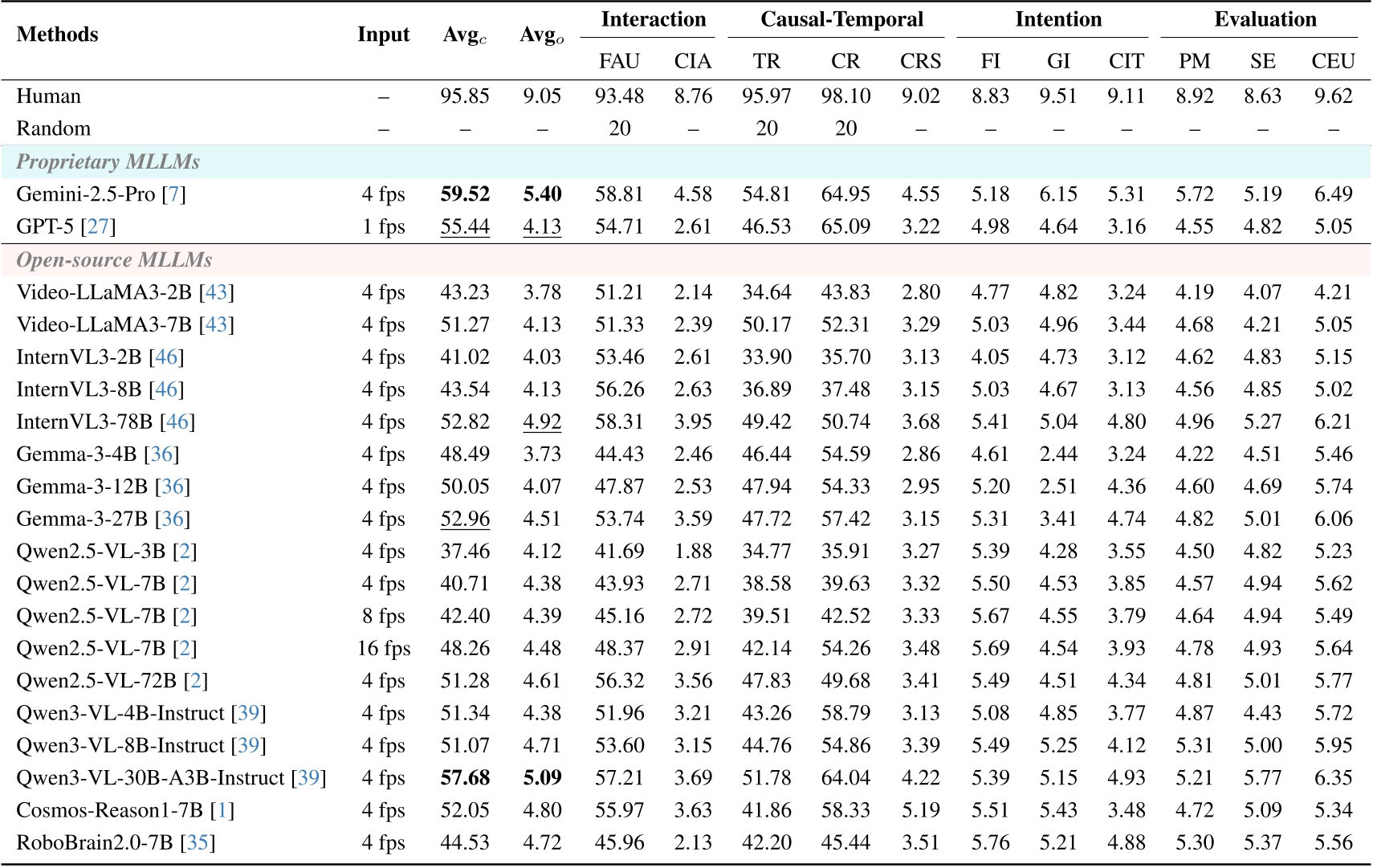Click the Proprietary MLLMs section heading
Image resolution: width=1373 pixels, height=868 pixels.
click(x=108, y=161)
